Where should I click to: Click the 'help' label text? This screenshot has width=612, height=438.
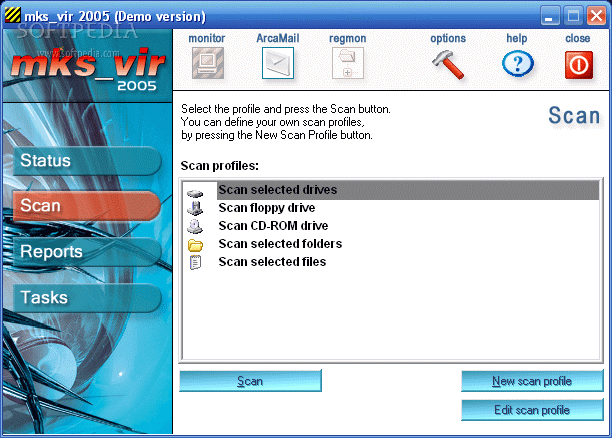[516, 38]
